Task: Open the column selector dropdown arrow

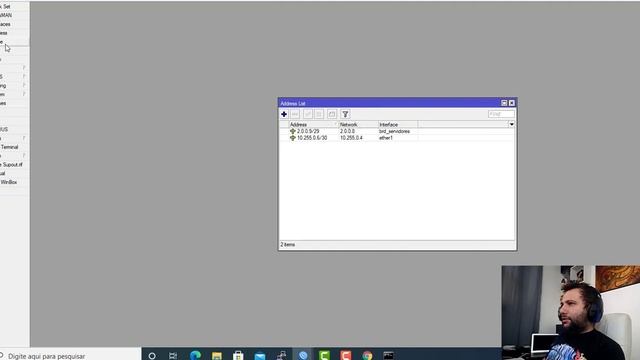Action: click(511, 124)
